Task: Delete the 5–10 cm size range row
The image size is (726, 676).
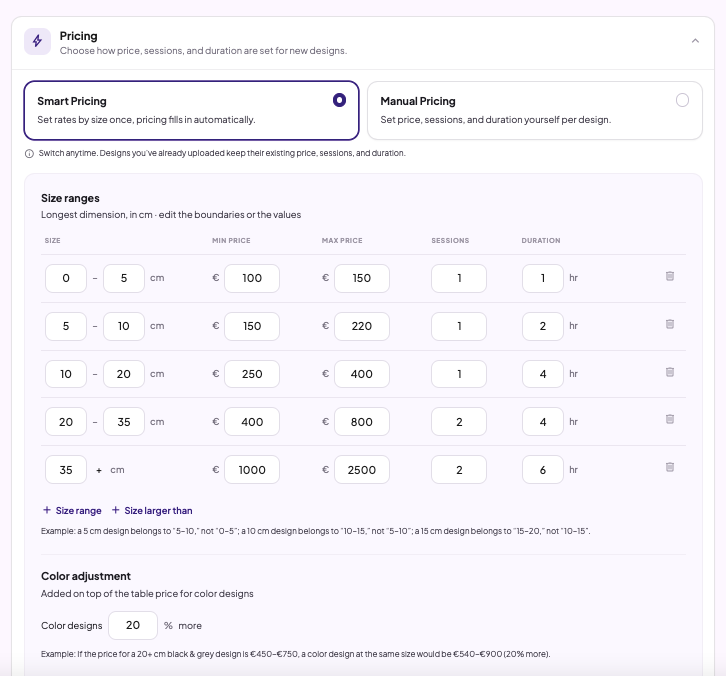Action: (670, 324)
